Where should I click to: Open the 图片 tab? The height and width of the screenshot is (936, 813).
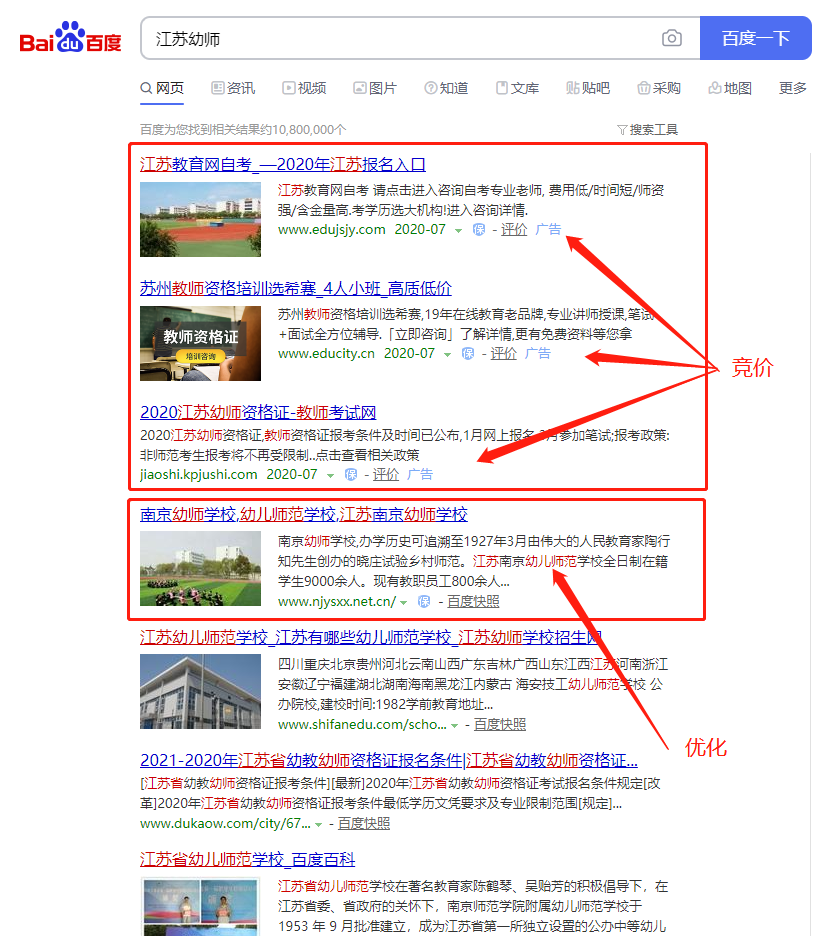pos(375,88)
